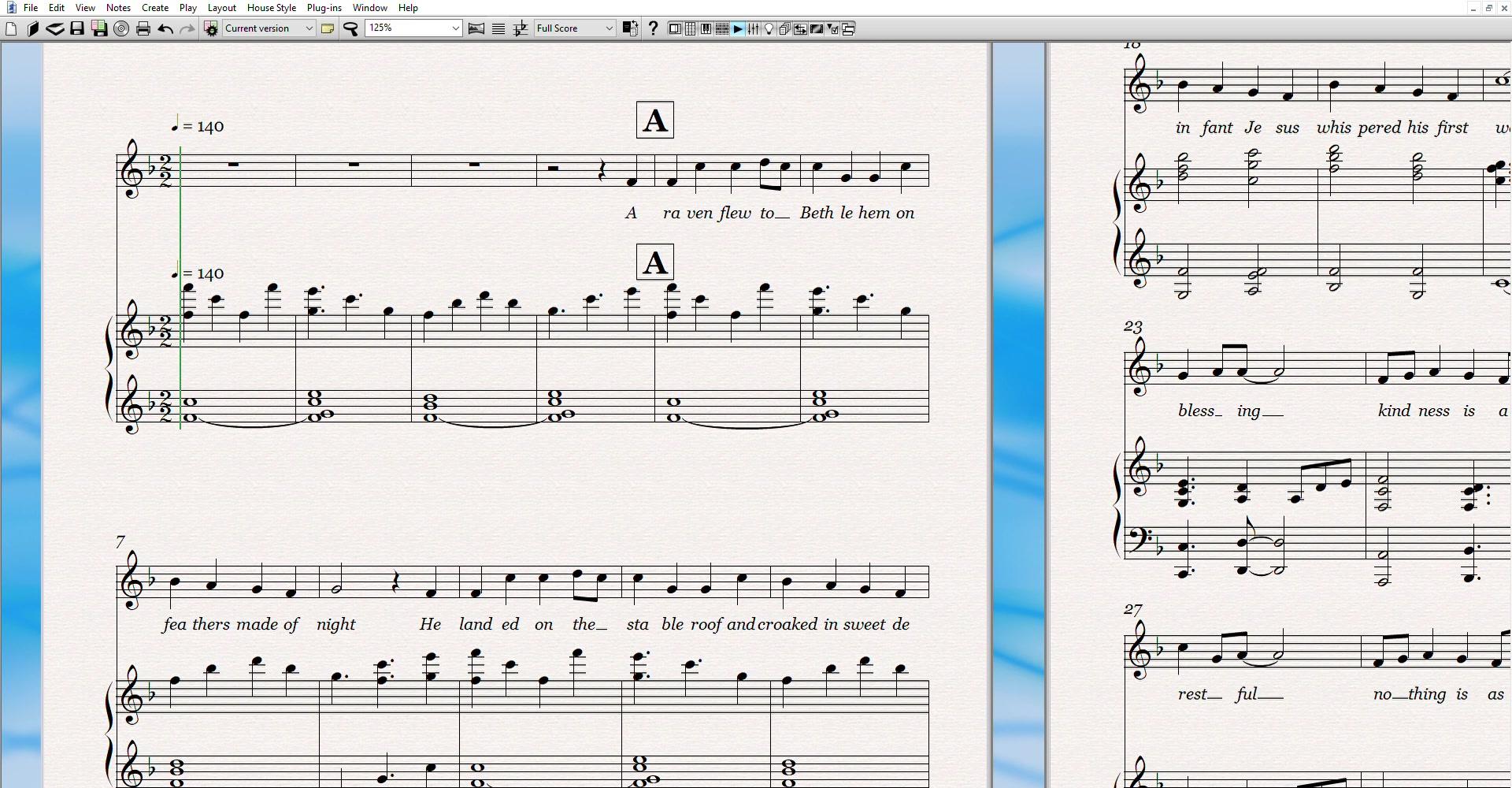The image size is (1512, 788).
Task: Select the Zoom magnifier tool
Action: (x=351, y=29)
